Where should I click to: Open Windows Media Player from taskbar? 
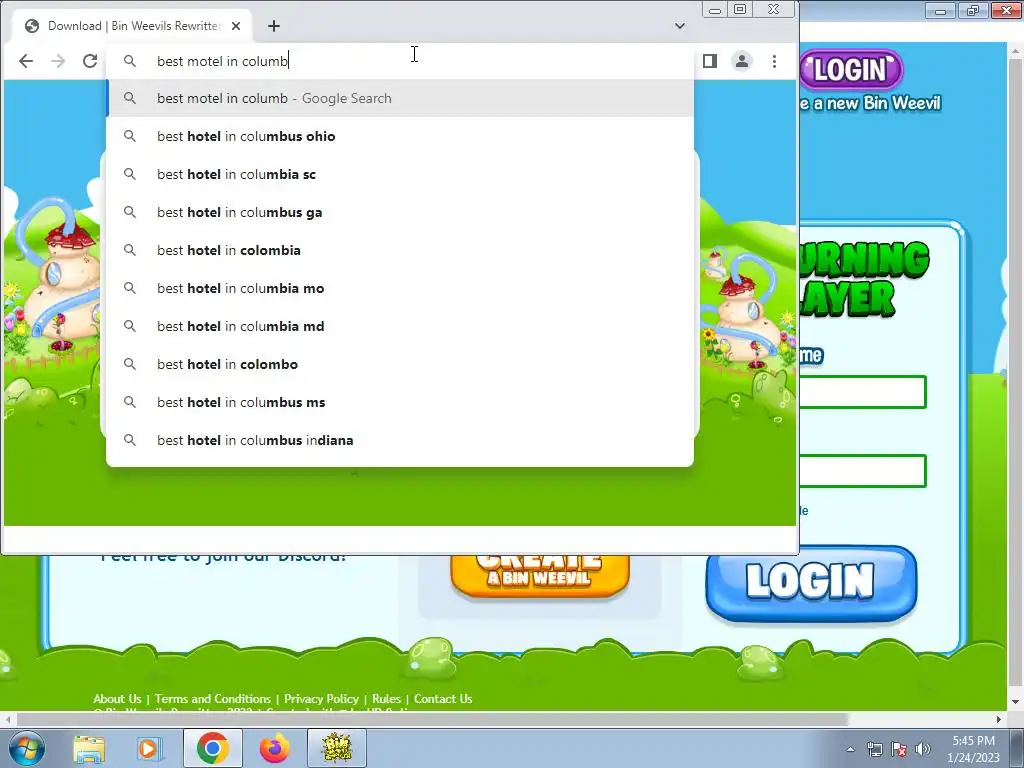(149, 748)
